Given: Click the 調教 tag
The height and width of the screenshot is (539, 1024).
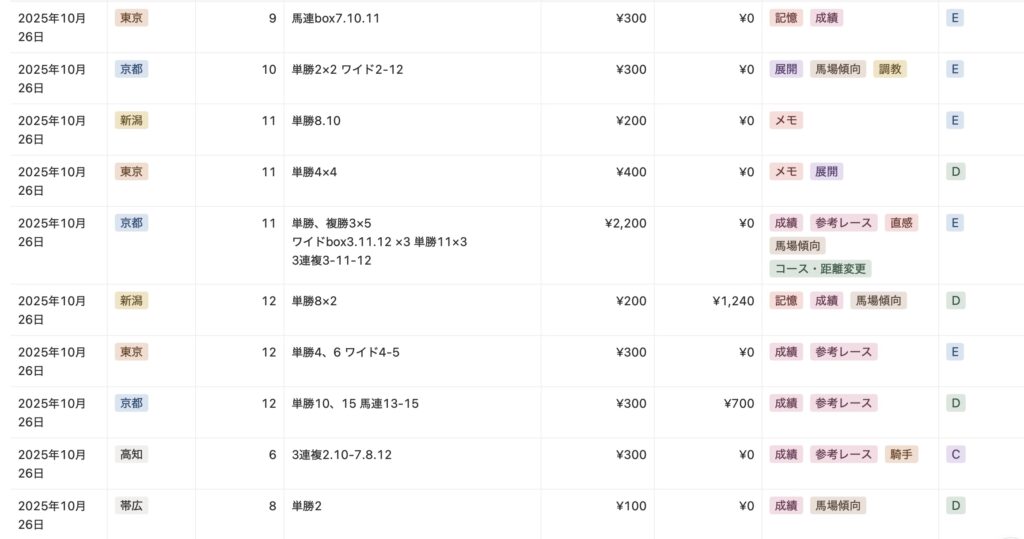Looking at the screenshot, I should tap(889, 69).
